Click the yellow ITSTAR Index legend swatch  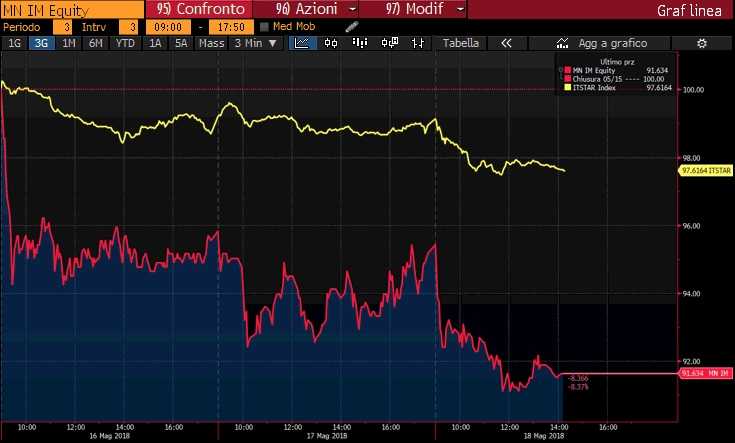coord(568,88)
